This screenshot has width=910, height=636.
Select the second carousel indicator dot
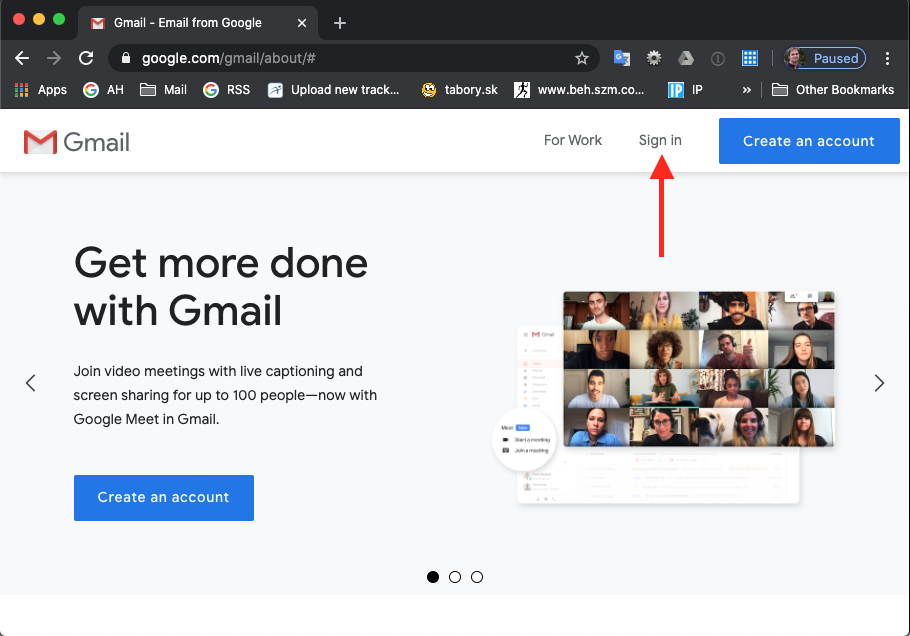455,577
